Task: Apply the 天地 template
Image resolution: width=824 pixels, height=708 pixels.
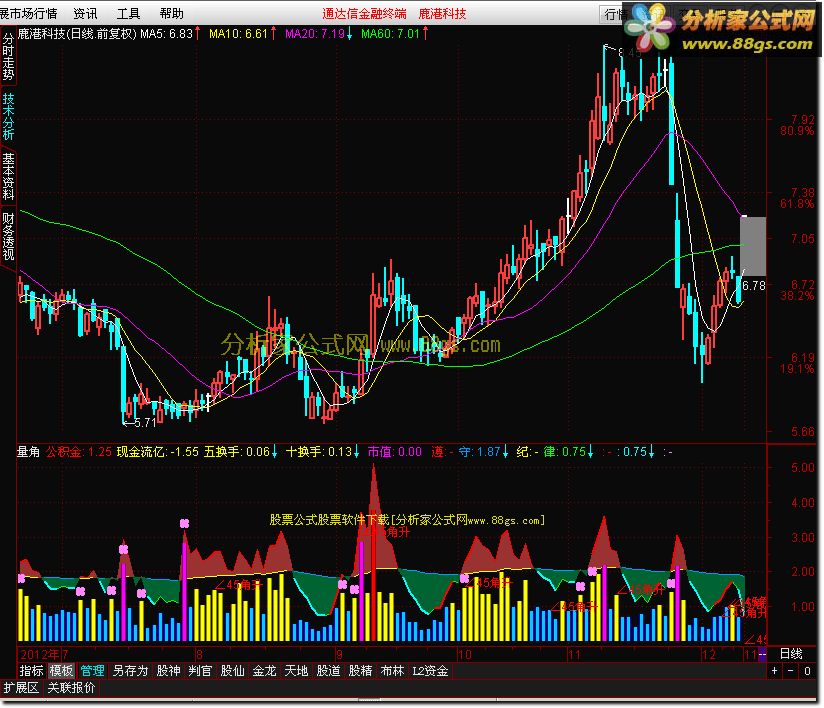Action: point(296,671)
